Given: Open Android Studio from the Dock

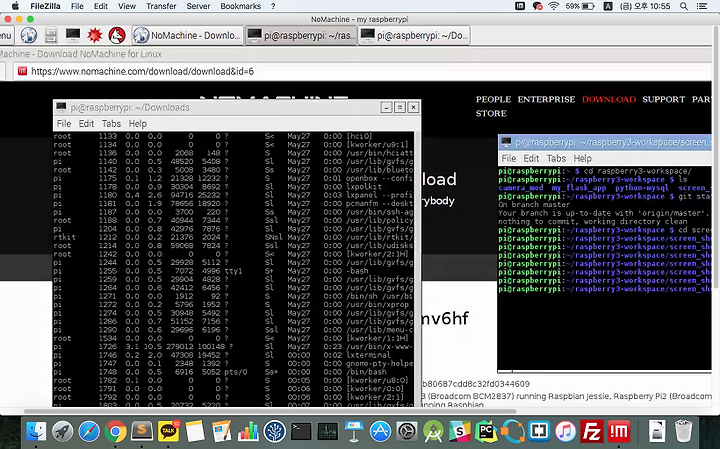Looking at the screenshot, I should coord(433,432).
